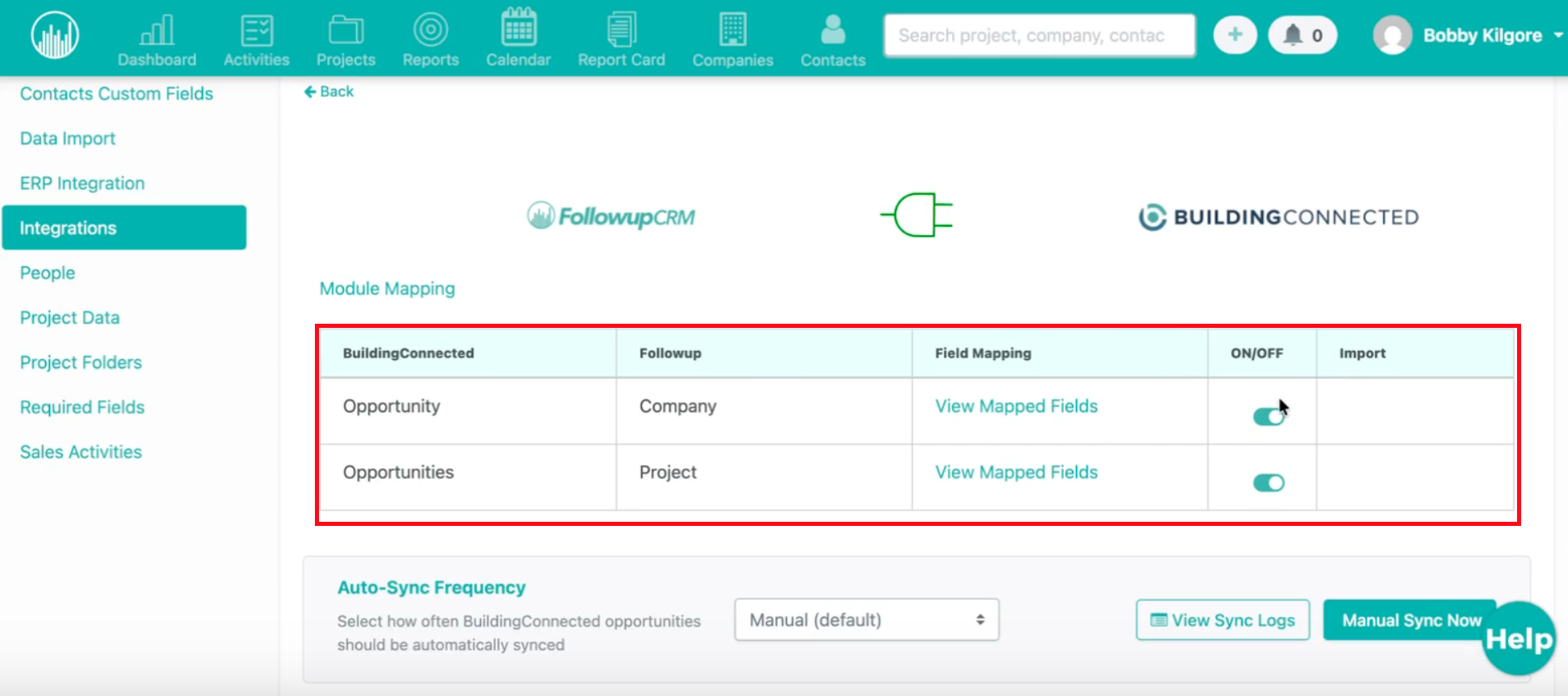Screen dimensions: 1568x696
Task: Open Project Data in the sidebar
Action: (70, 317)
